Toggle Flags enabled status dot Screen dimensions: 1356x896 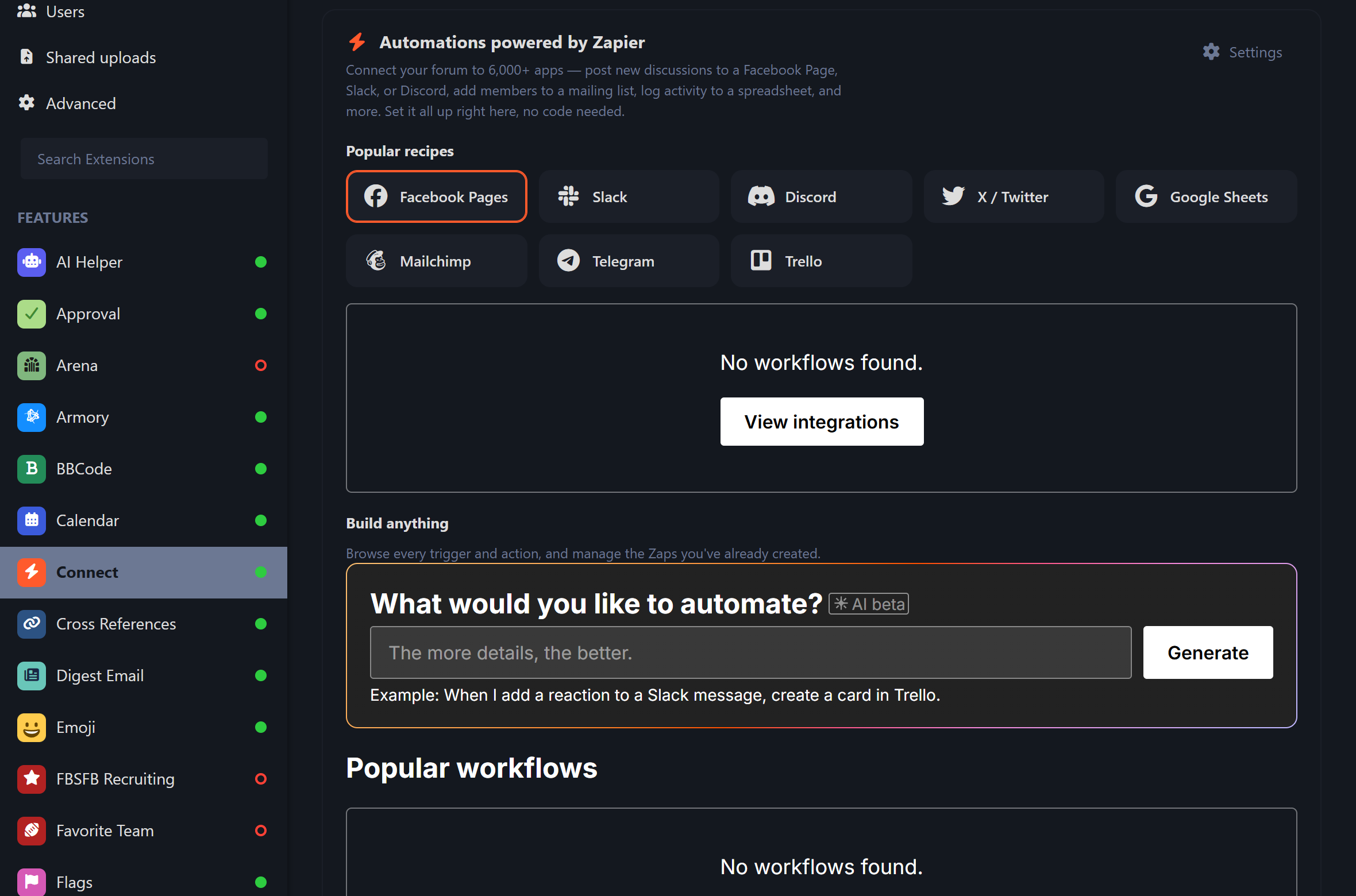[261, 882]
